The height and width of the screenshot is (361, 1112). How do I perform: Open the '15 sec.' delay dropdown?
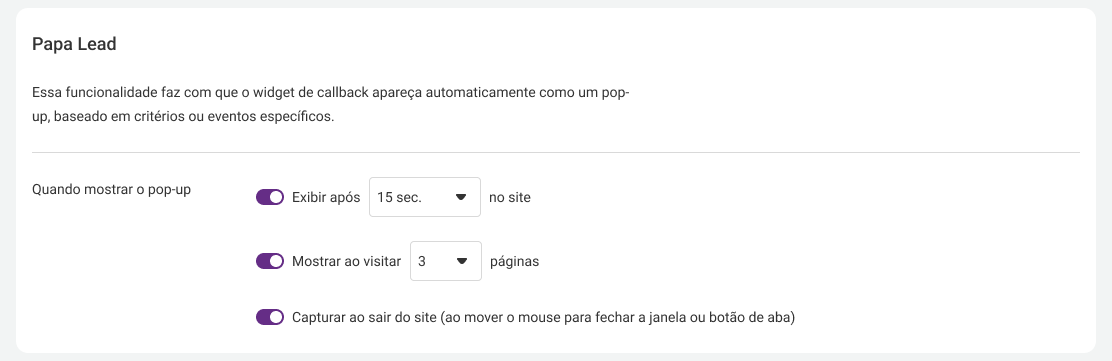point(425,197)
